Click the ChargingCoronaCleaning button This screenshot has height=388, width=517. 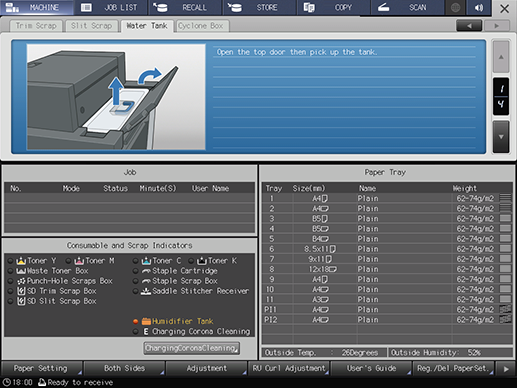(192, 348)
